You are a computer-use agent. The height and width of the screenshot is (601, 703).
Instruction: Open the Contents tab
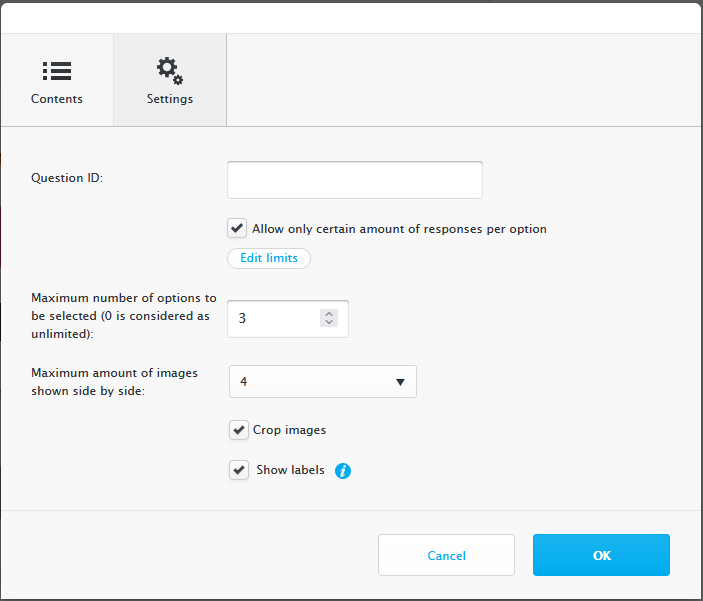point(57,80)
